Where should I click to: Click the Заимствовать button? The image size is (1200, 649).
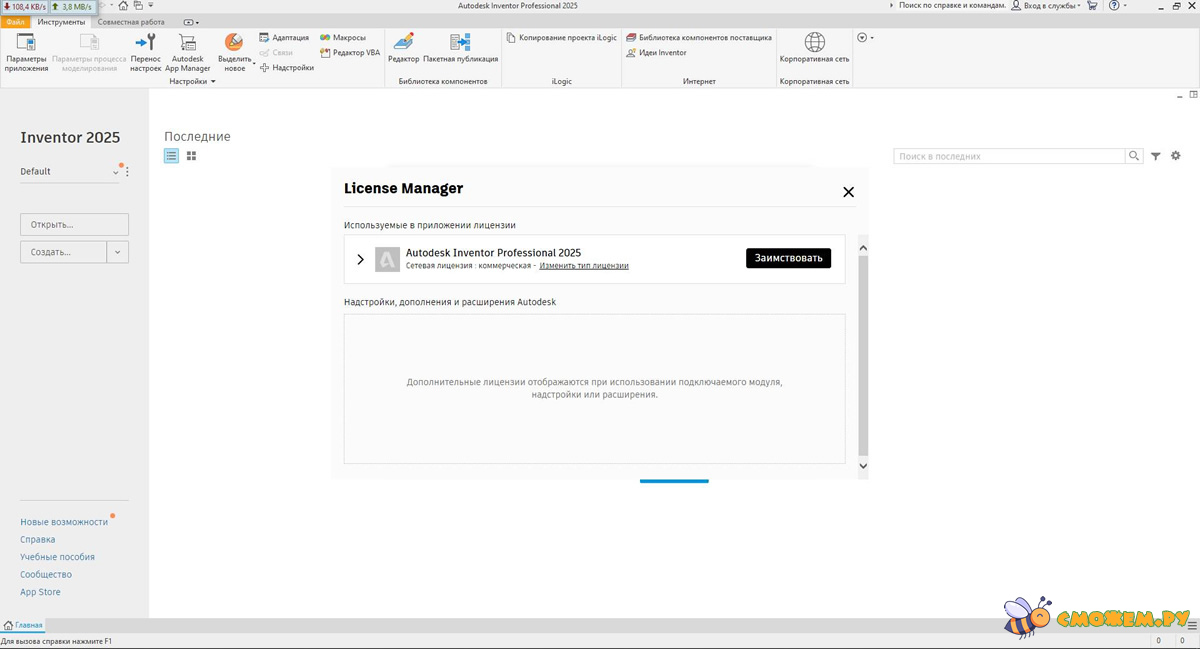coord(788,258)
